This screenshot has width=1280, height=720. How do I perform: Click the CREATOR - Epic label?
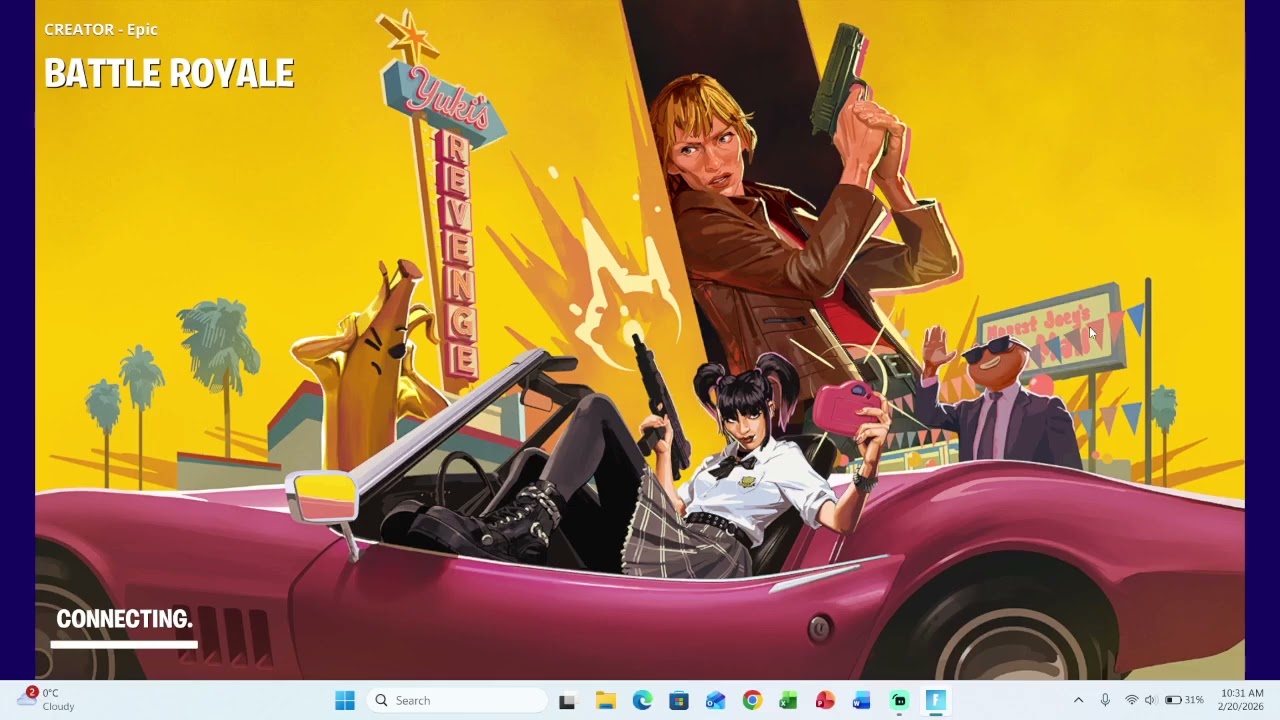click(x=101, y=29)
